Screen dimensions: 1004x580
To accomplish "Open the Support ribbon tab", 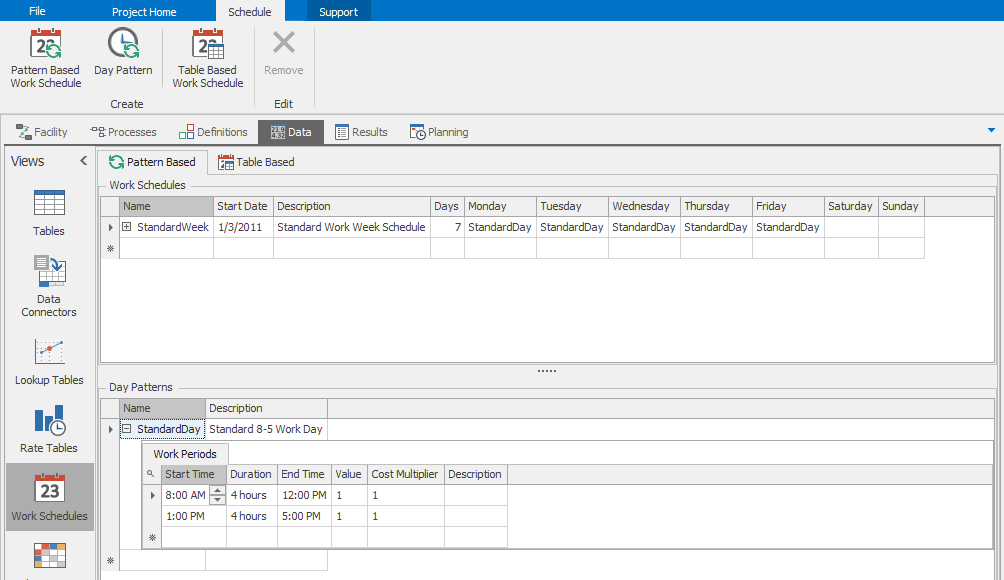I will pos(338,12).
